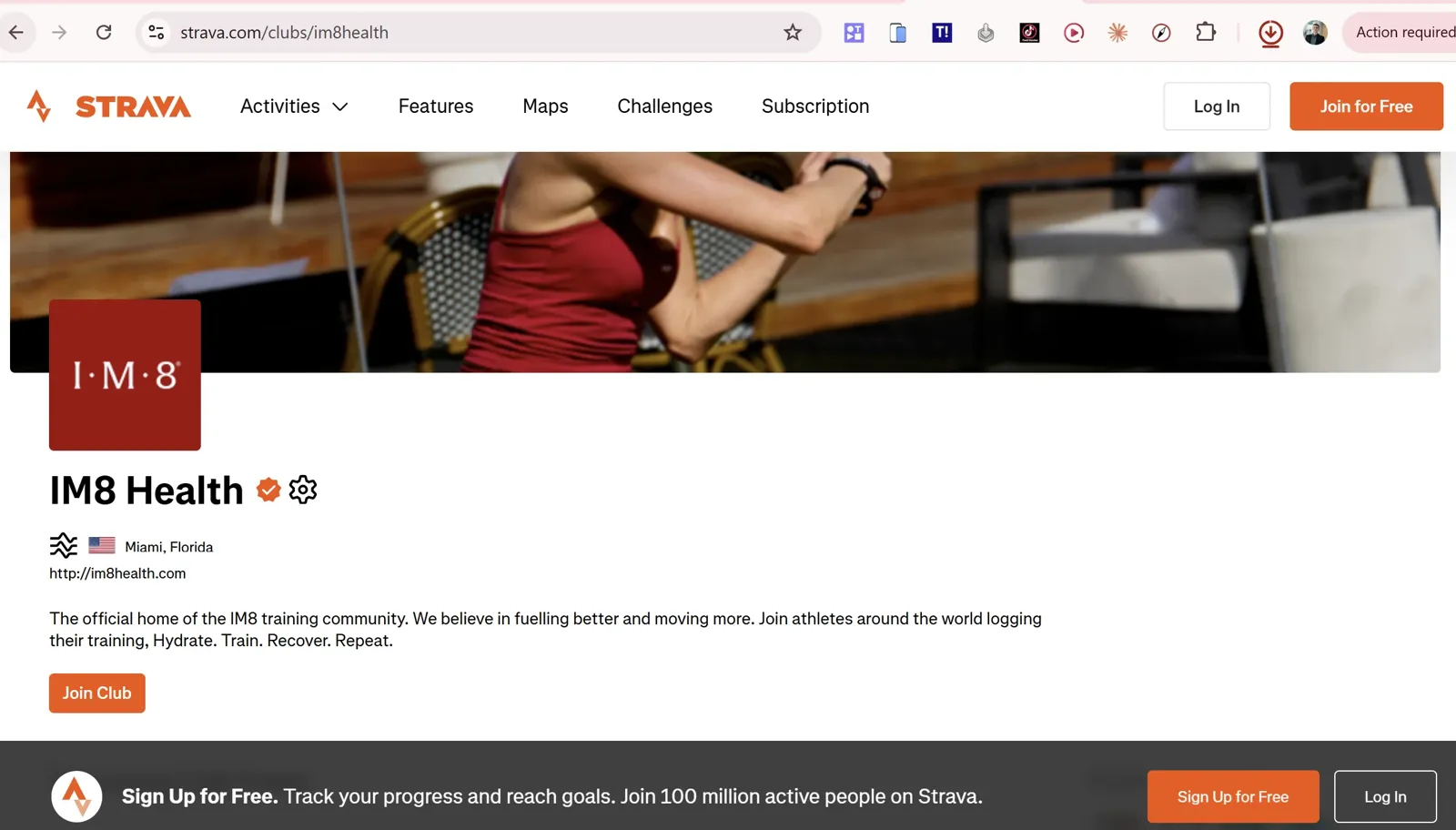Go back with the browser back arrow
The height and width of the screenshot is (830, 1456).
click(x=16, y=33)
